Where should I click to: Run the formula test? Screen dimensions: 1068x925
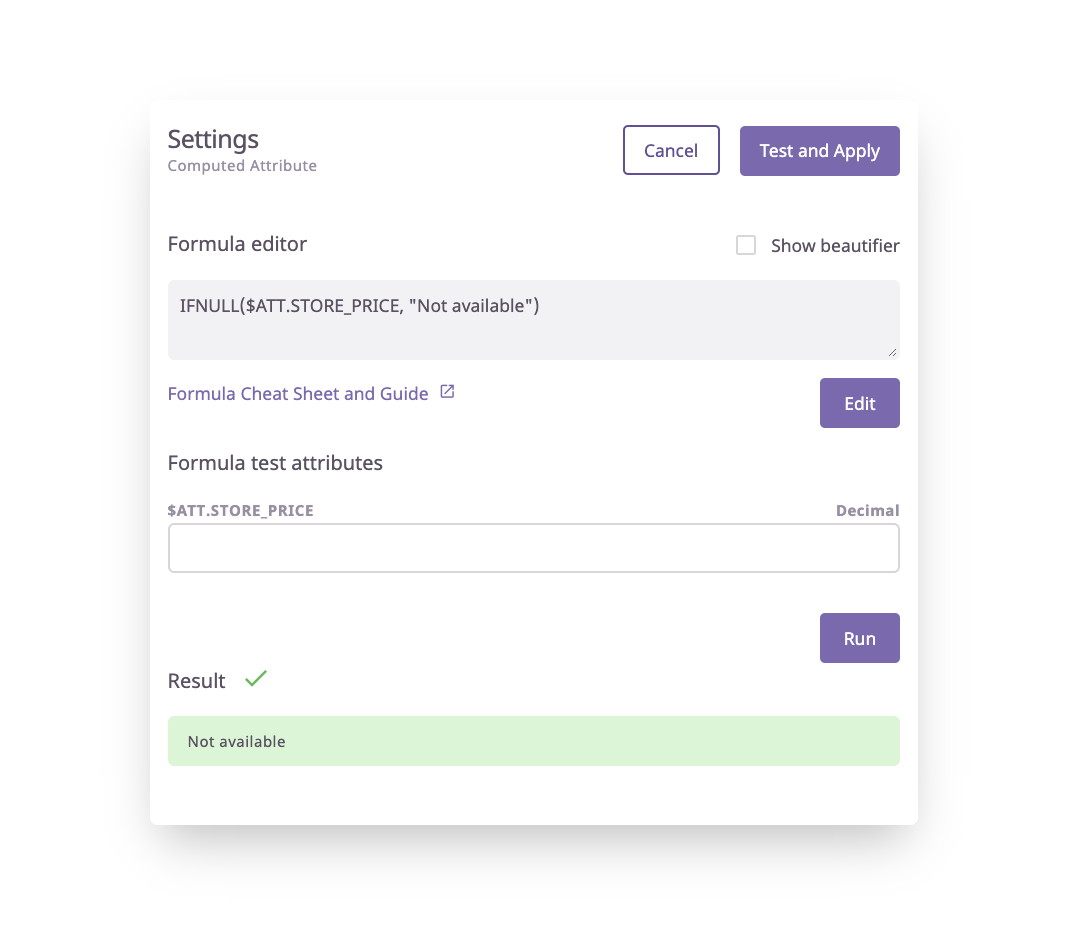[x=860, y=638]
